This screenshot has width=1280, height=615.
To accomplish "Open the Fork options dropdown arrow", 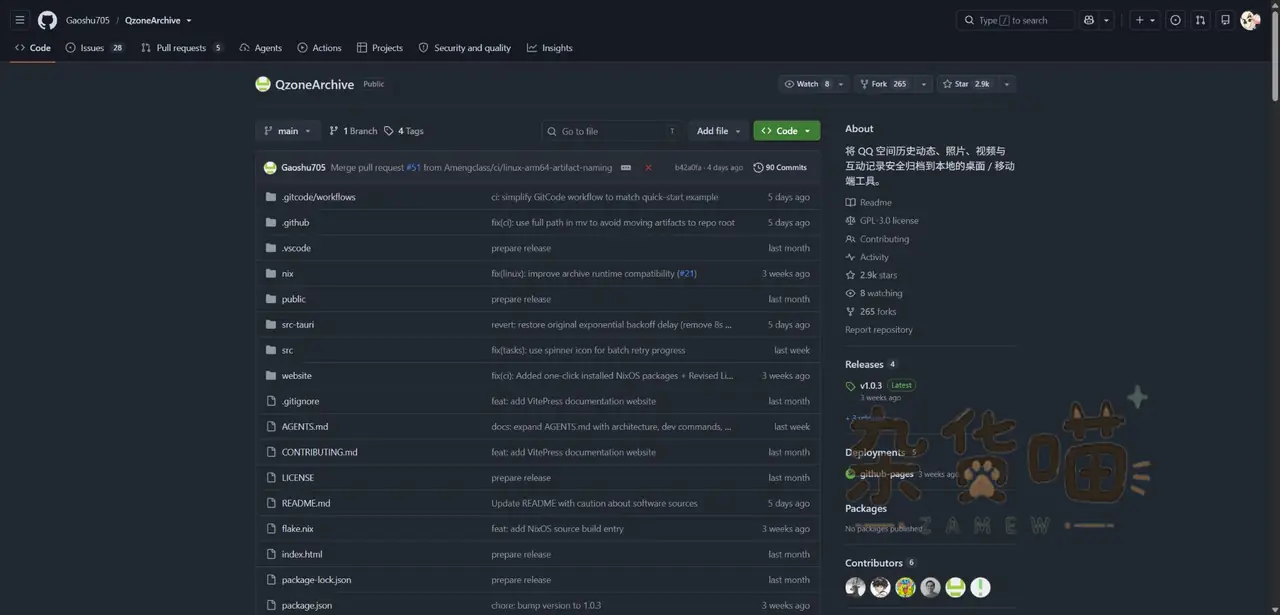I will [x=923, y=84].
